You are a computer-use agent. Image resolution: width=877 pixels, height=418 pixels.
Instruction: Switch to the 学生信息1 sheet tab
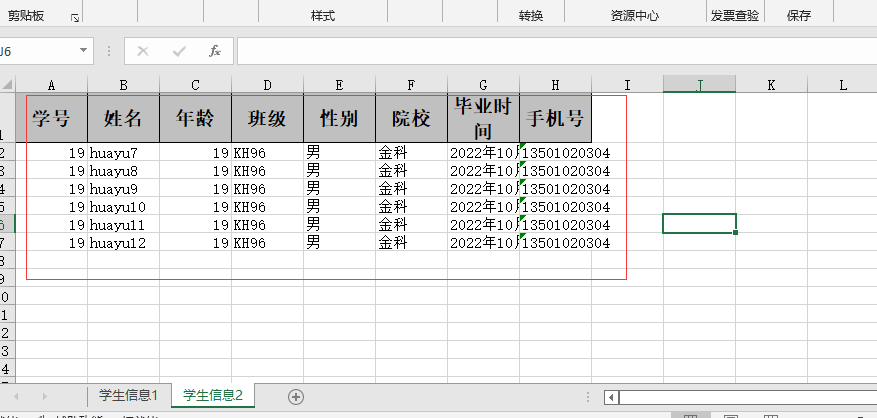[x=129, y=396]
